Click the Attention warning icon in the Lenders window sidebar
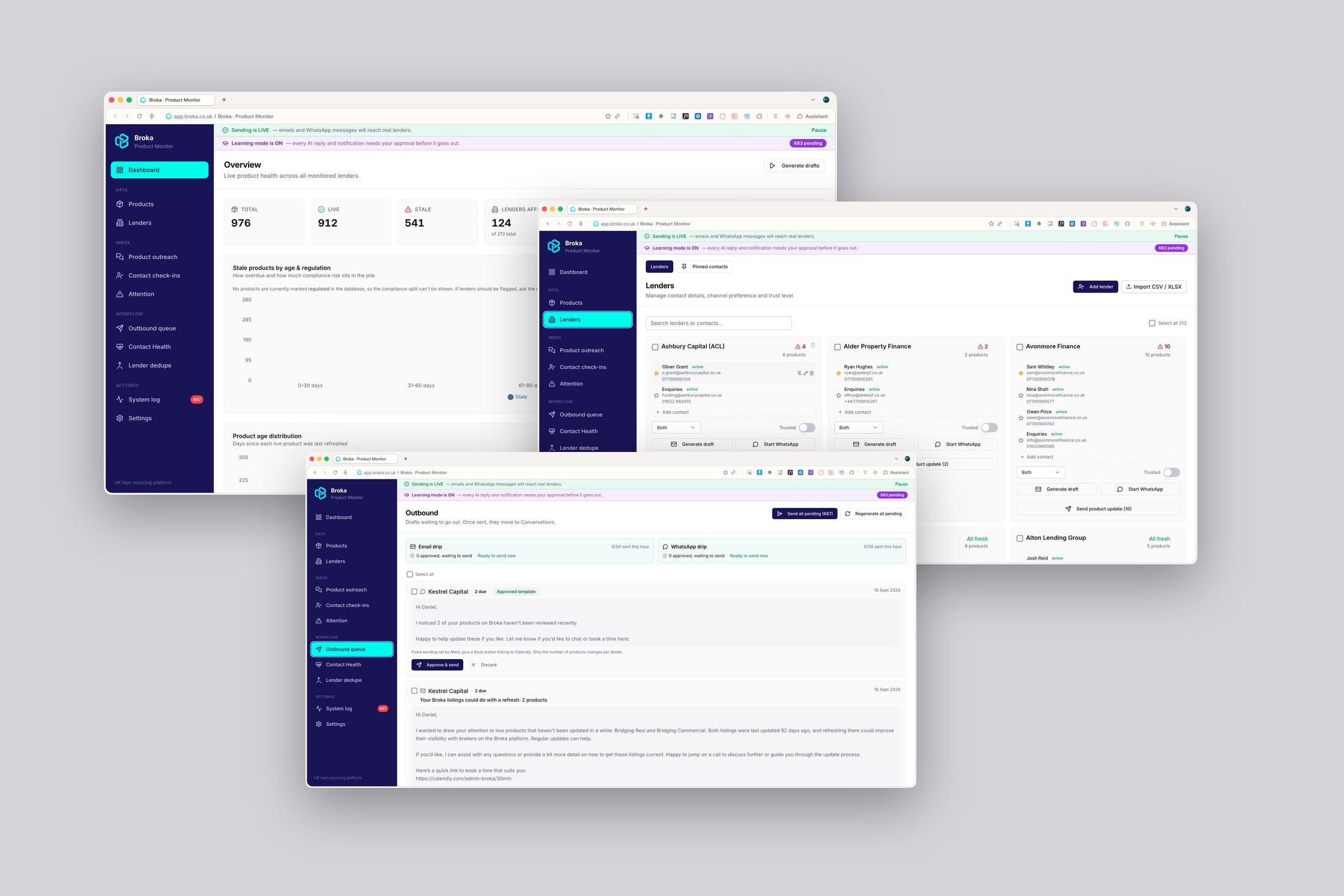Viewport: 1344px width, 896px height. point(552,384)
